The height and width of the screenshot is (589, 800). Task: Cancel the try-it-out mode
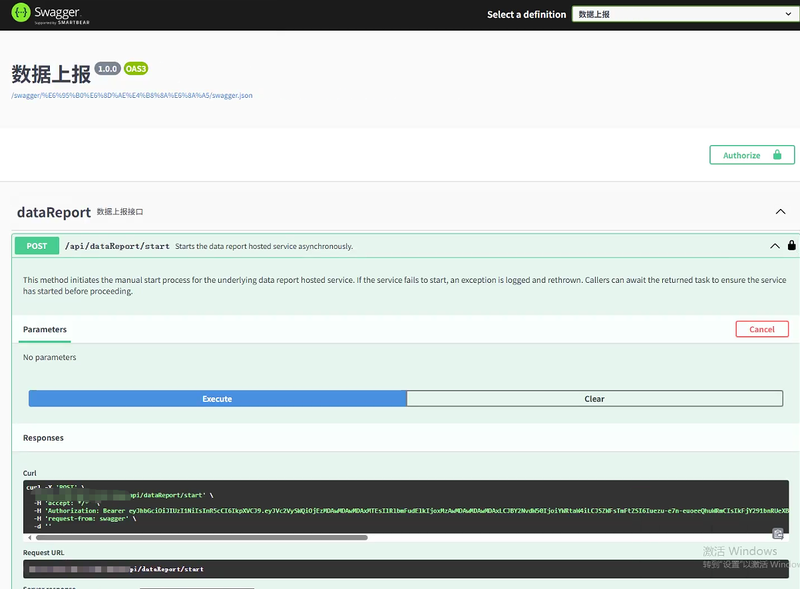tap(761, 329)
